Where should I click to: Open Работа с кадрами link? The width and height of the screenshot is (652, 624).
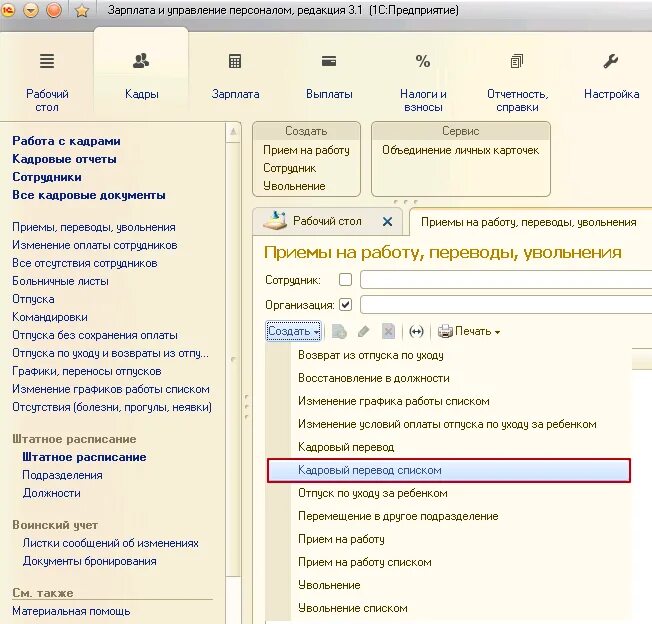pos(66,141)
